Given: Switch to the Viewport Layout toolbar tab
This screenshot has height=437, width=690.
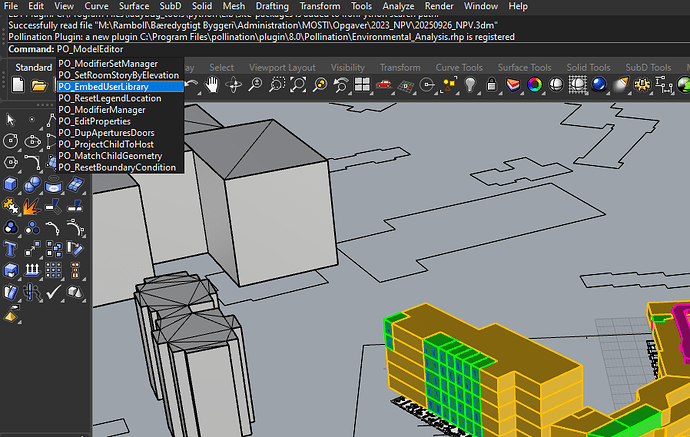Looking at the screenshot, I should click(x=282, y=68).
